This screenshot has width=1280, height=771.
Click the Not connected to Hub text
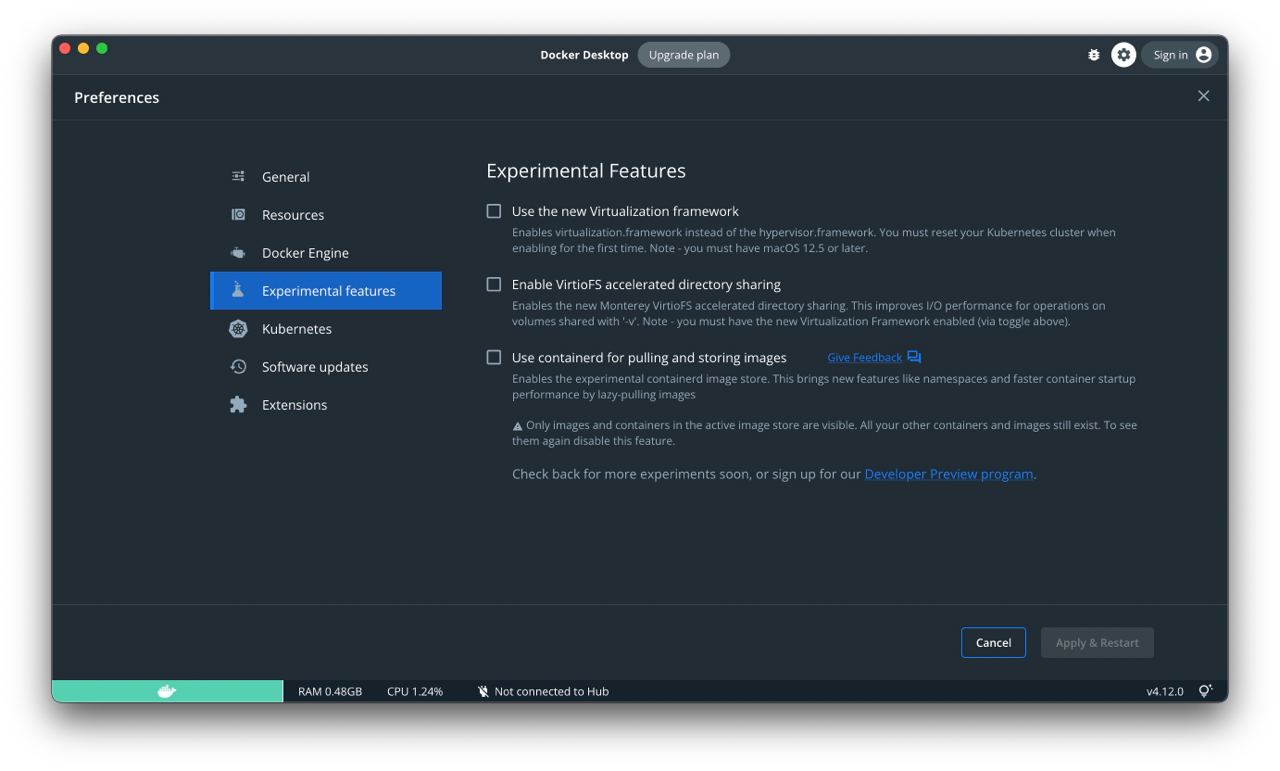[552, 691]
